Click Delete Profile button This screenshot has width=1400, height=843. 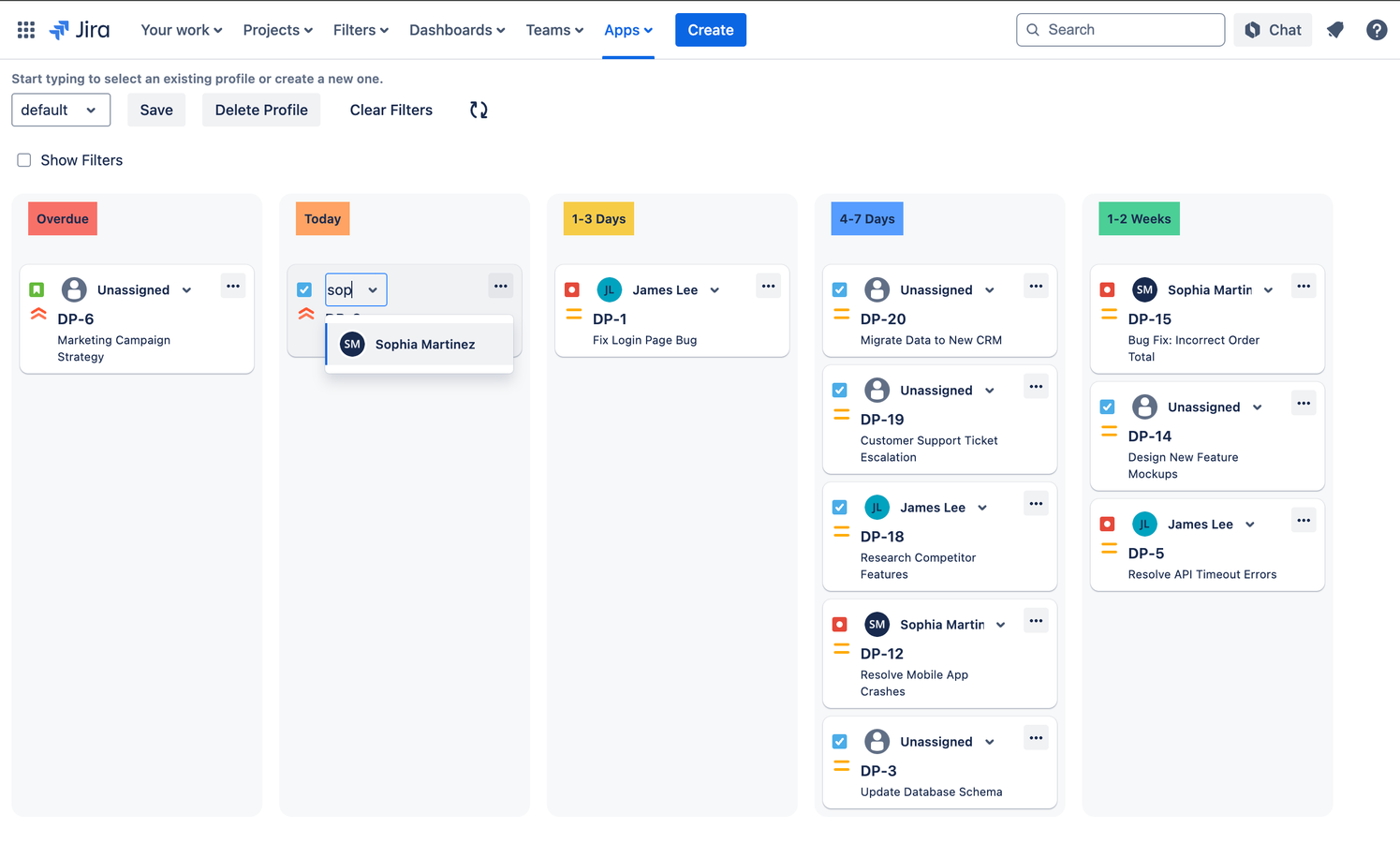261,110
